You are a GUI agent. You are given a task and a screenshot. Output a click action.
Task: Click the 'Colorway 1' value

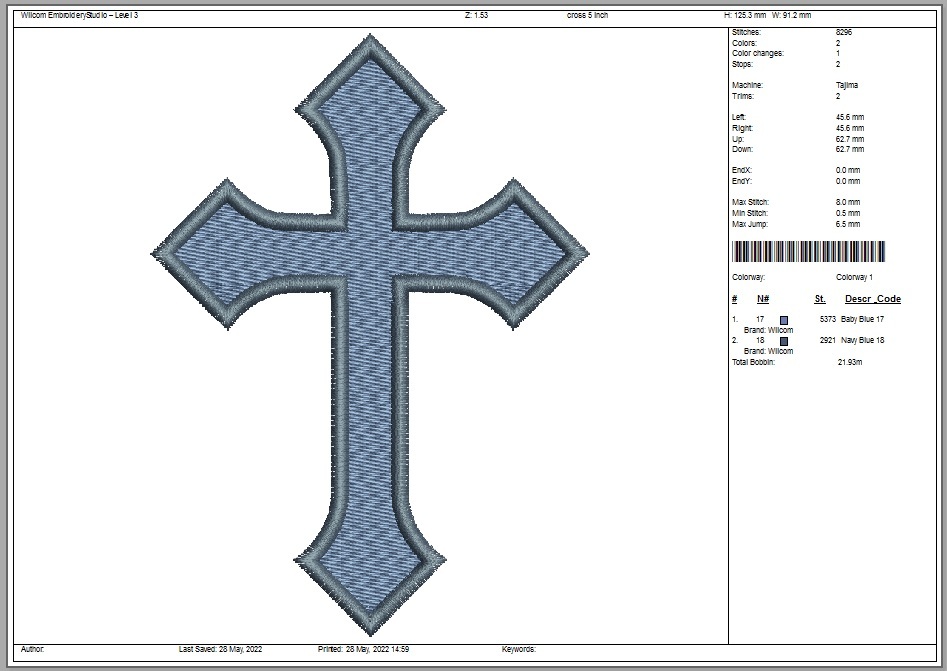854,277
